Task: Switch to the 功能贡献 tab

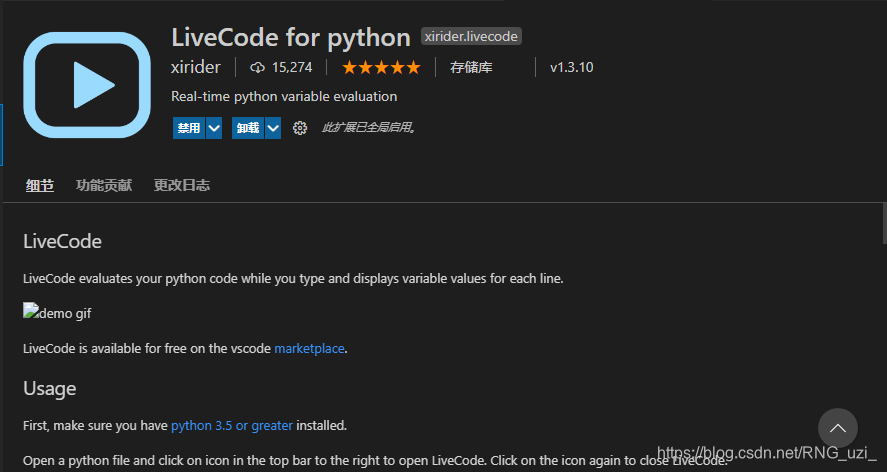Action: pyautogui.click(x=104, y=185)
